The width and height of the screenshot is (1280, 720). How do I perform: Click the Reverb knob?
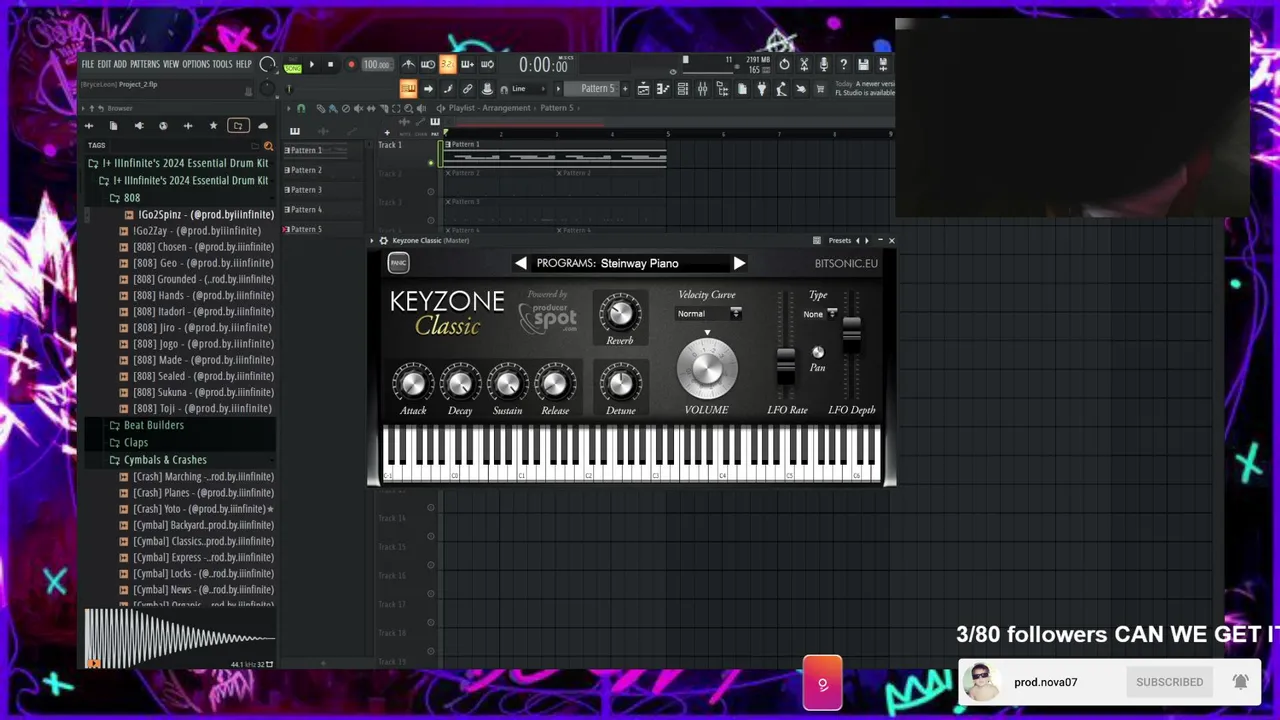point(620,314)
